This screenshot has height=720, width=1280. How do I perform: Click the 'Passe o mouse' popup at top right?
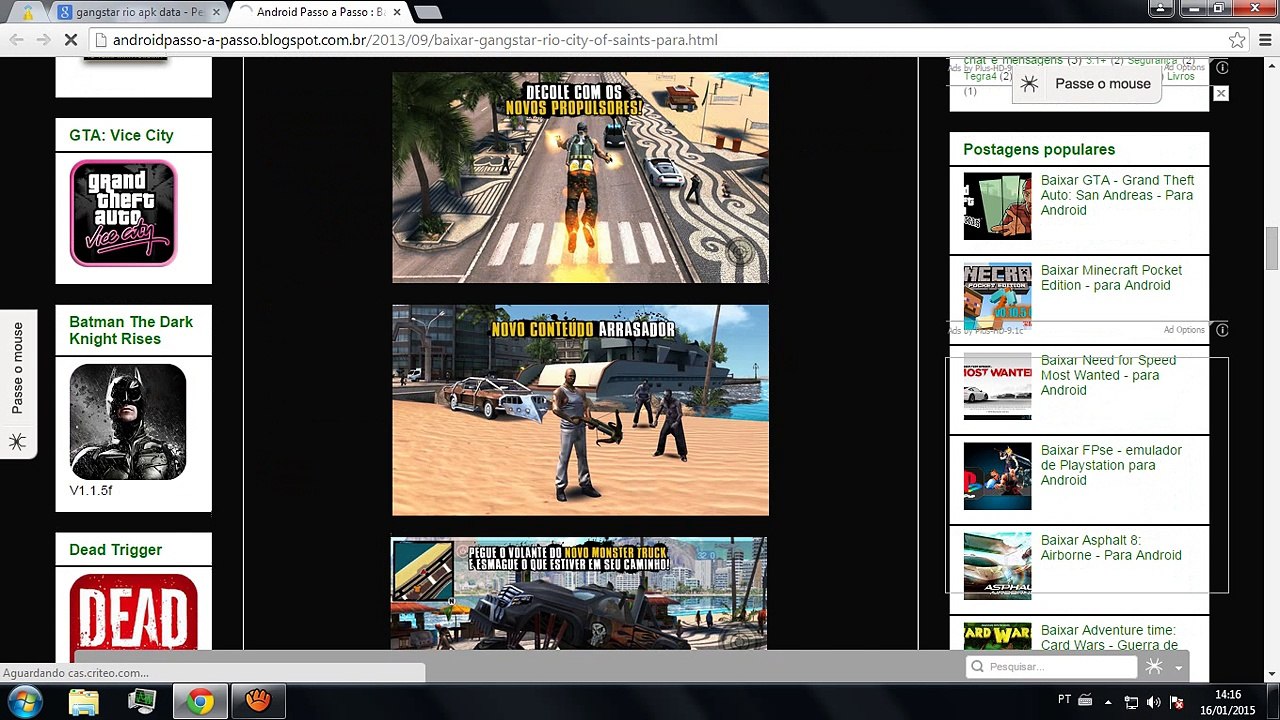(1087, 84)
